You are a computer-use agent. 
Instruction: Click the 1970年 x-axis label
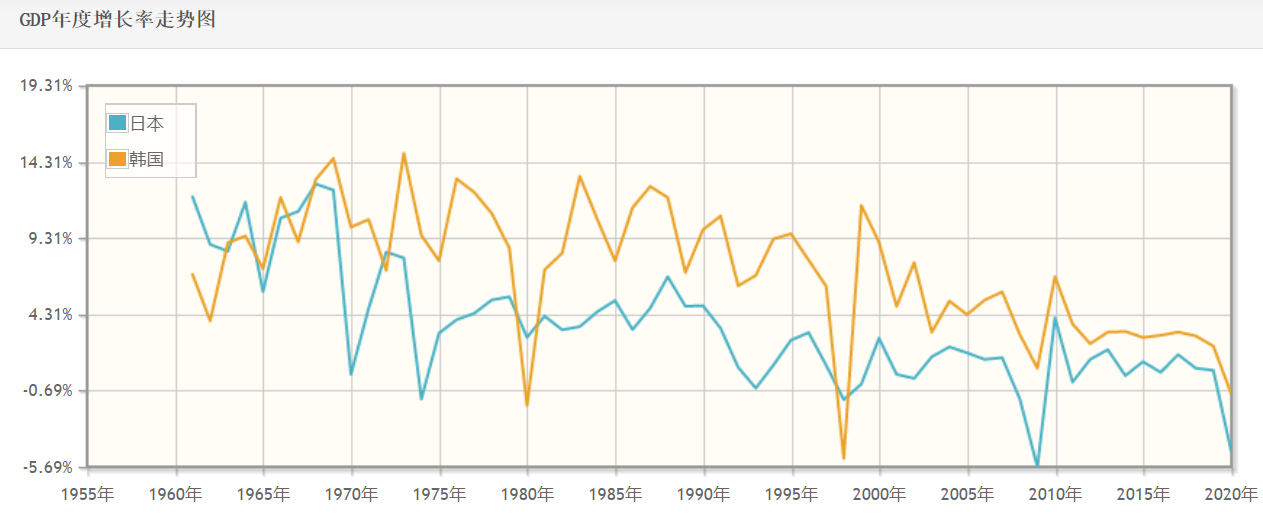click(352, 493)
